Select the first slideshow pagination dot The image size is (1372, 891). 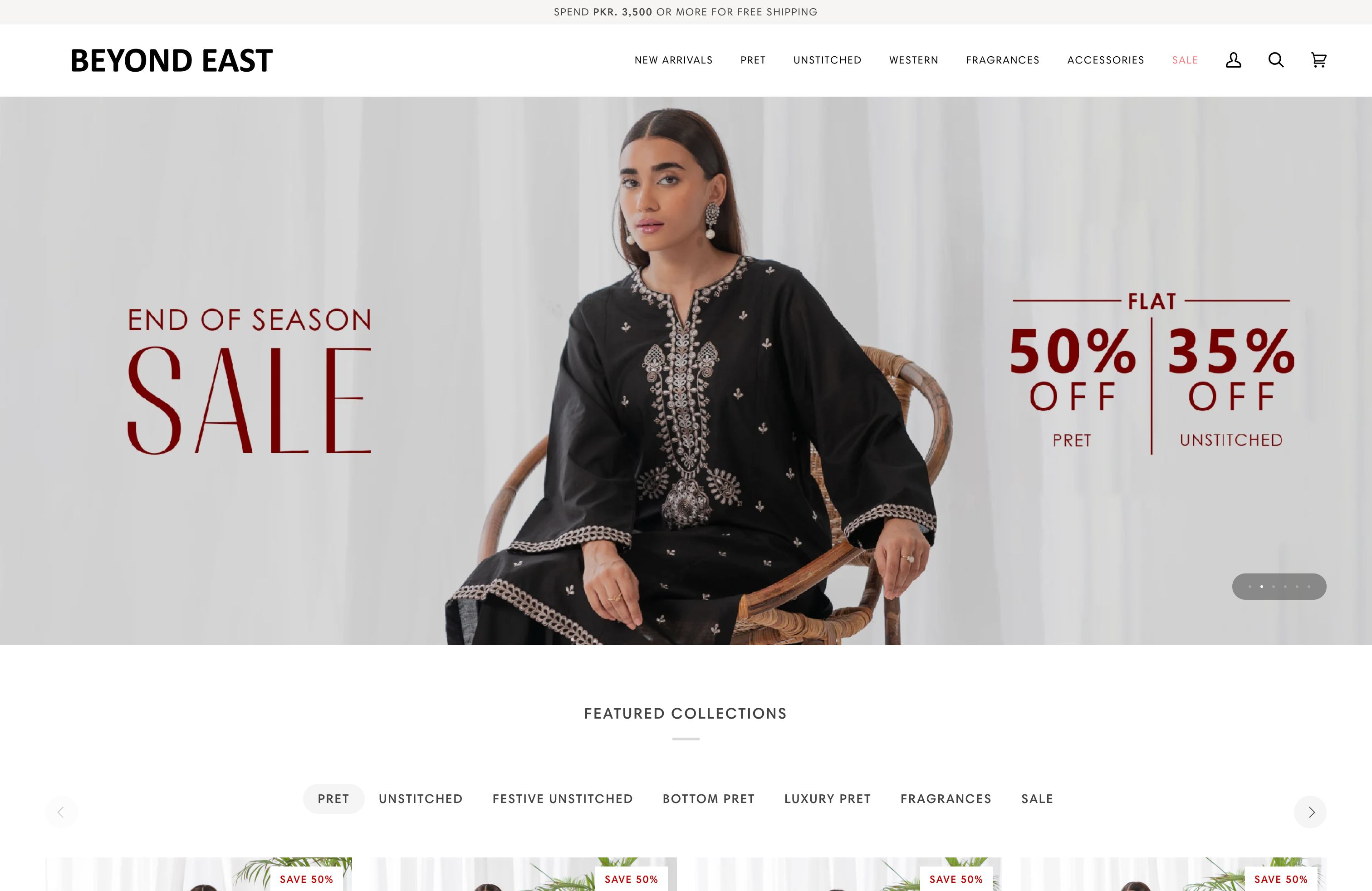click(1250, 587)
